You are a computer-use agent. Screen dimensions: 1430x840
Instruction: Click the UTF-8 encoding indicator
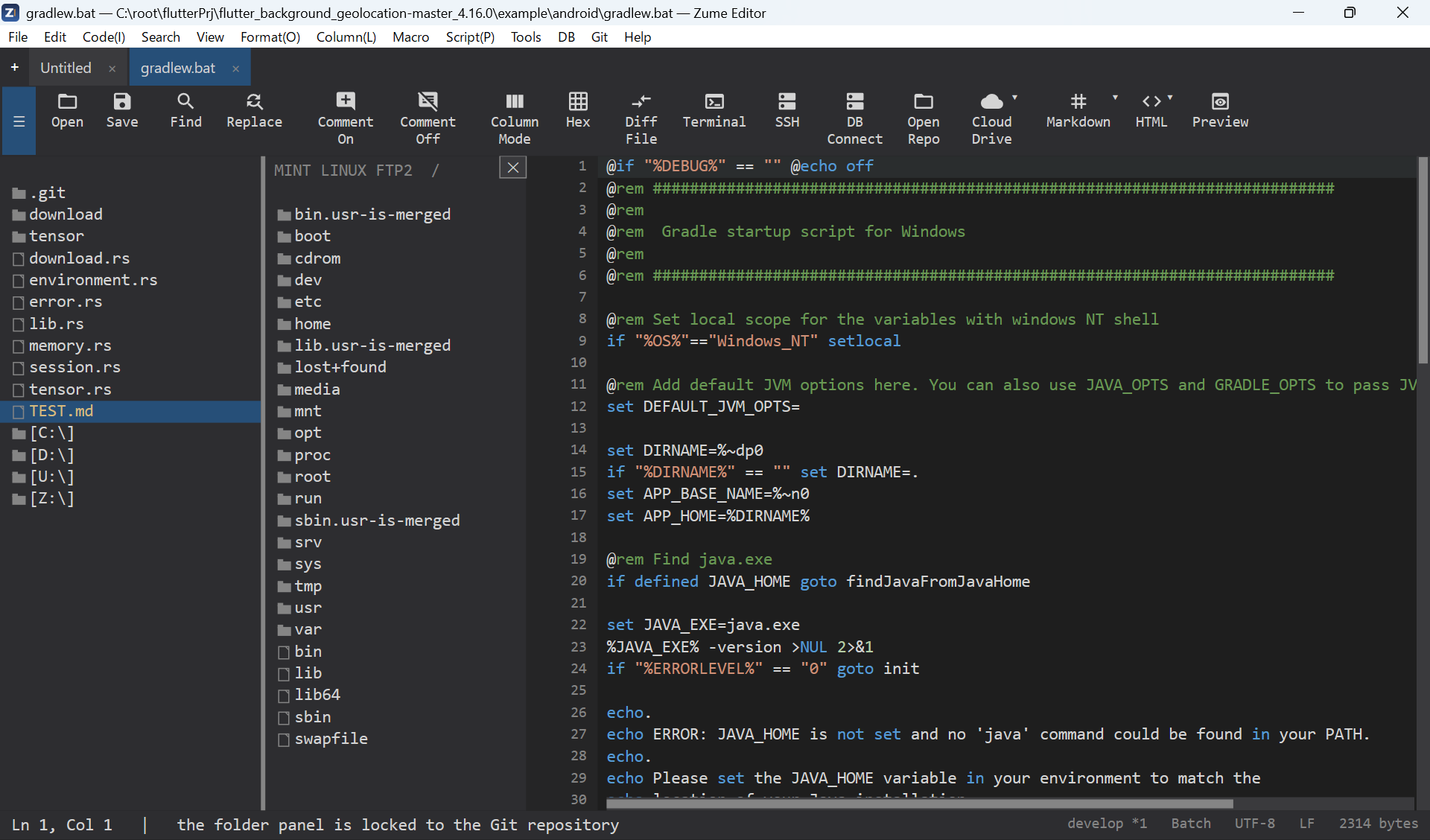tap(1255, 824)
